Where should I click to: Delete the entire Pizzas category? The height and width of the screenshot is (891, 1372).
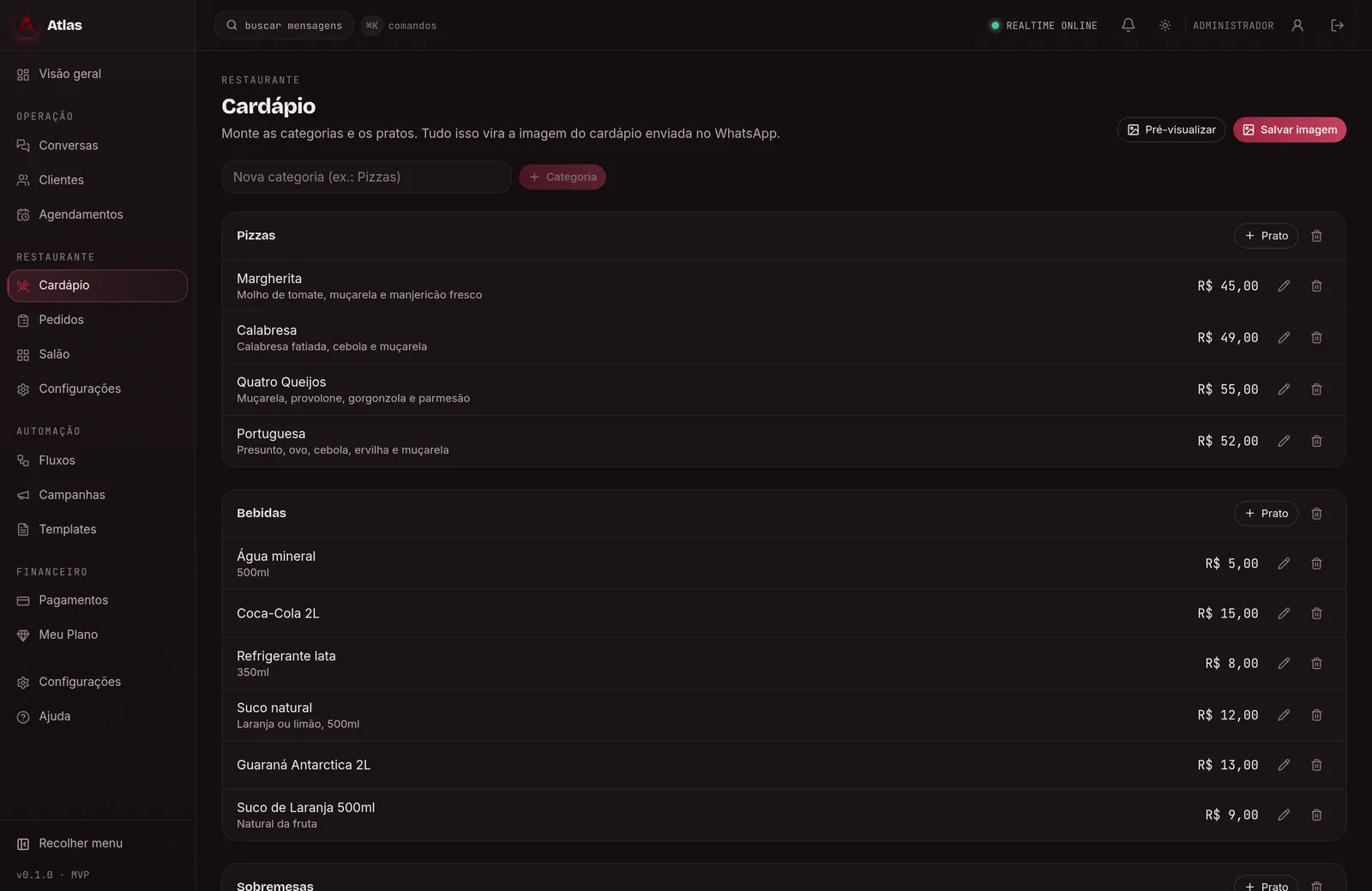click(1316, 236)
